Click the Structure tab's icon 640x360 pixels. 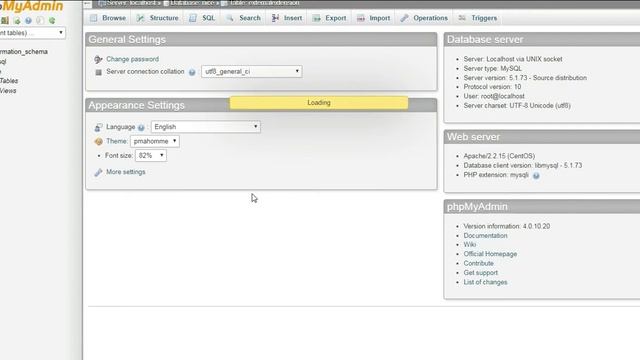click(140, 18)
